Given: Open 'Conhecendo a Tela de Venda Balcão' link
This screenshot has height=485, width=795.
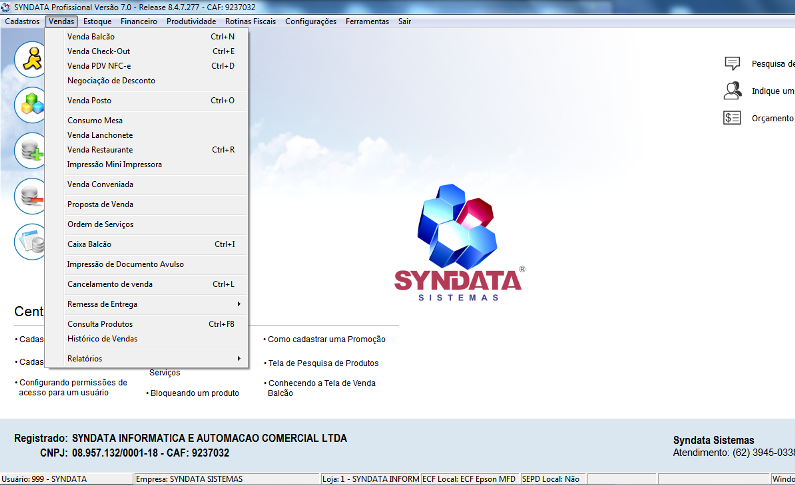Looking at the screenshot, I should 321,388.
